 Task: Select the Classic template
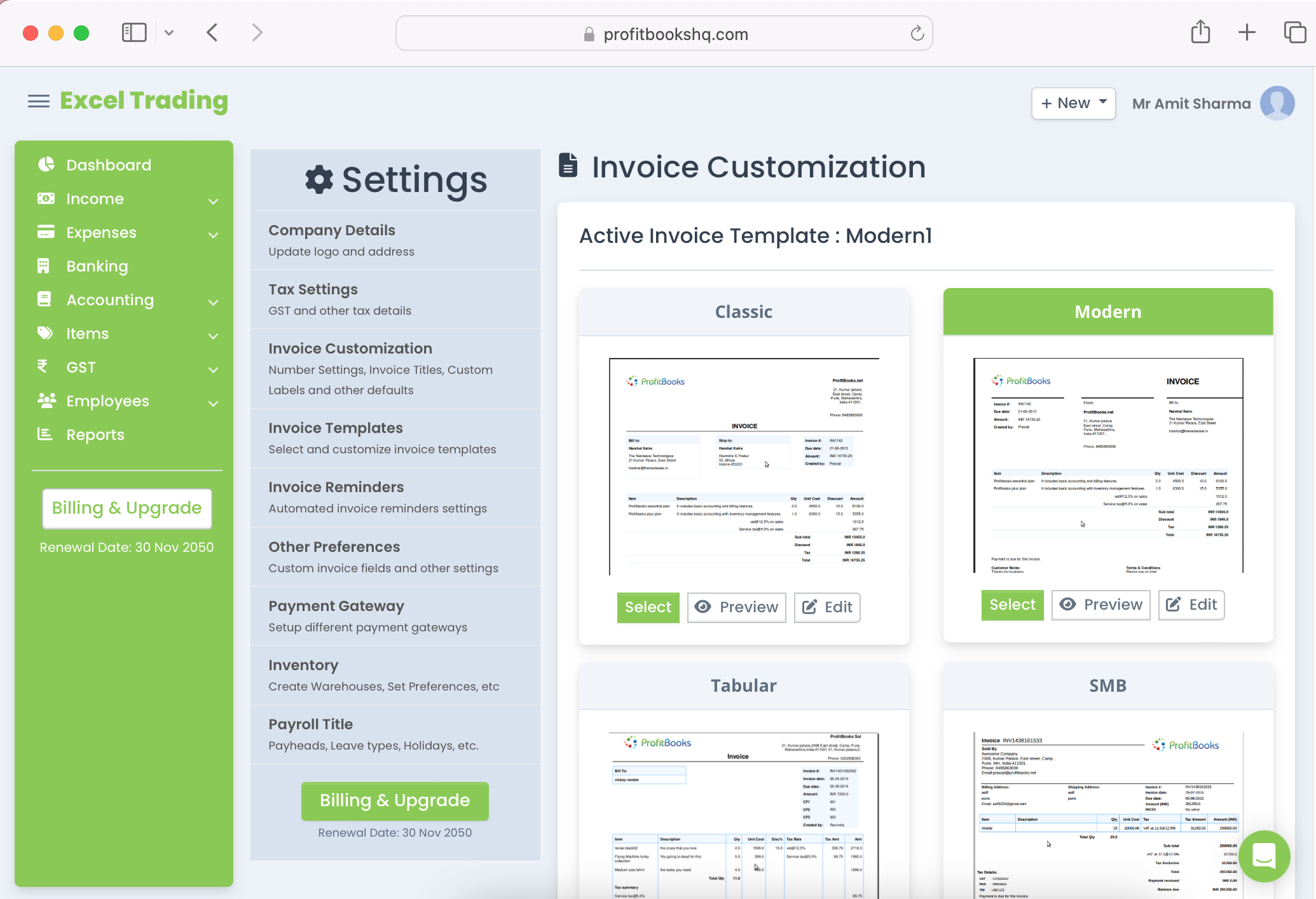tap(648, 607)
